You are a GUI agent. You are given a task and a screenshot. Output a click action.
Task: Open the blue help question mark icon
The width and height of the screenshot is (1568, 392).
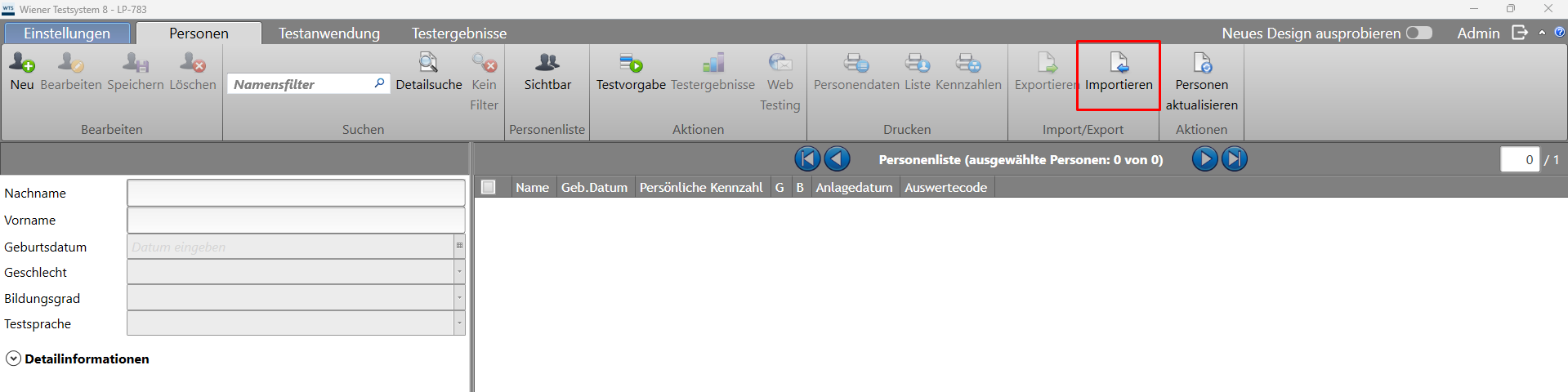(1559, 33)
